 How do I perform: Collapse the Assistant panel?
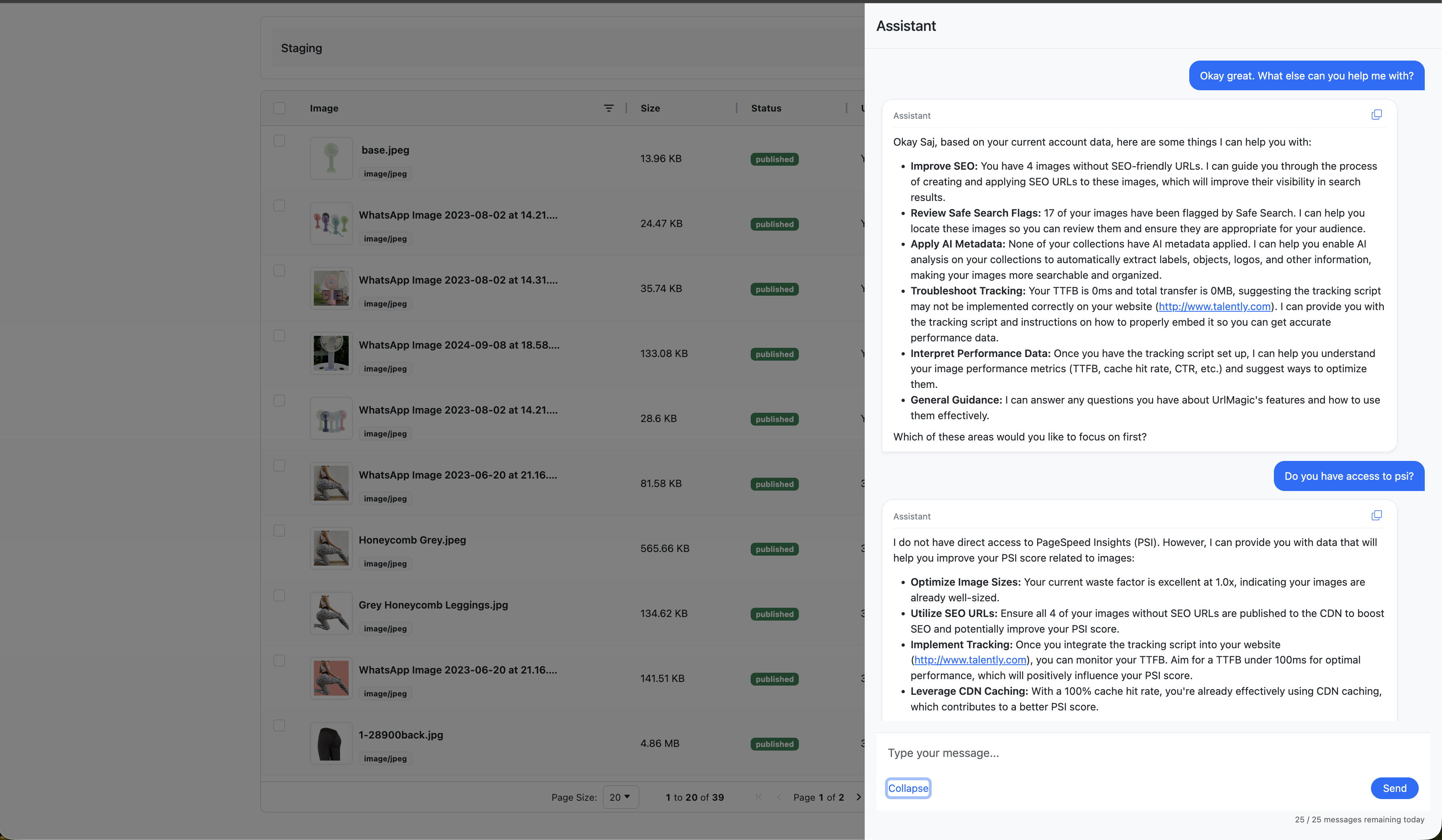point(908,789)
